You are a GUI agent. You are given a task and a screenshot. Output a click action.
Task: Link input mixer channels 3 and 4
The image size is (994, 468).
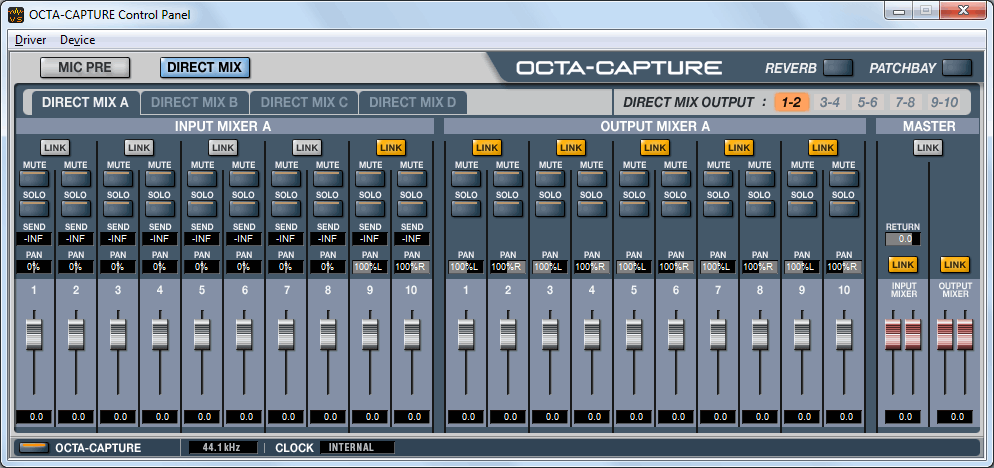click(x=139, y=148)
